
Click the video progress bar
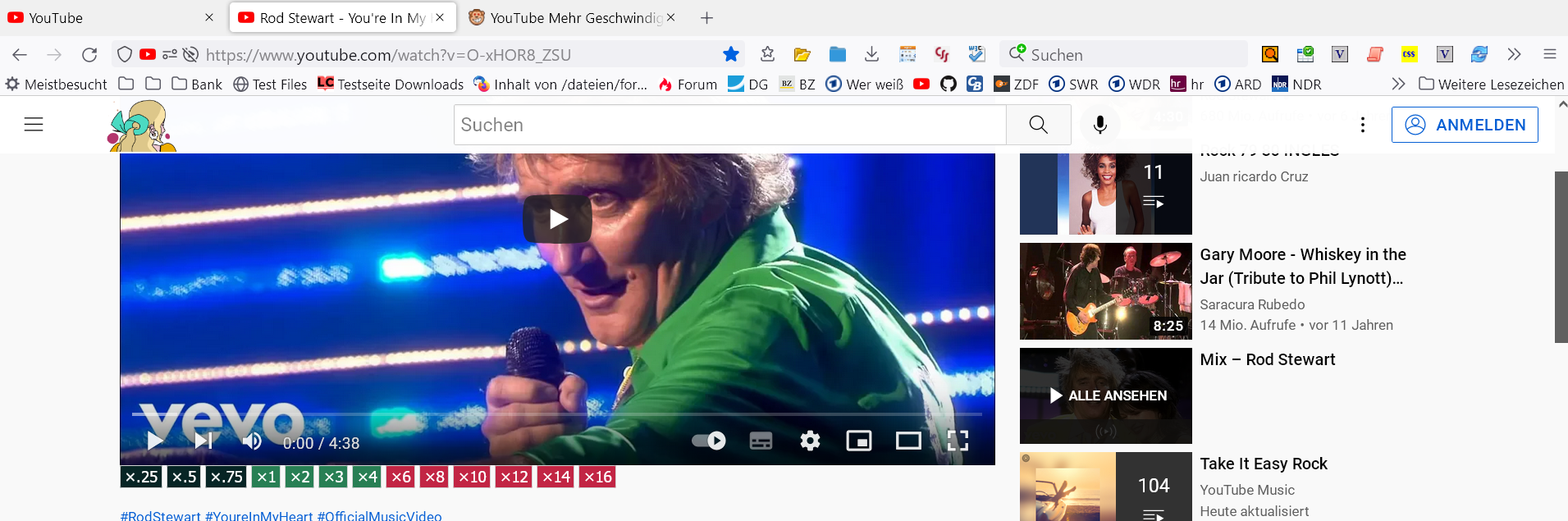557,414
